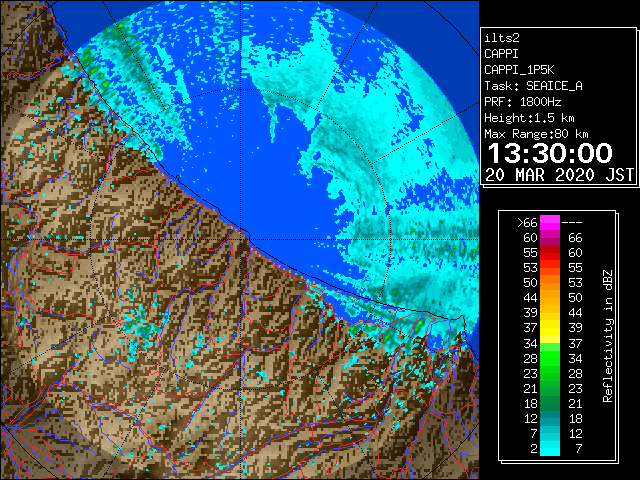Click the 'CAPPI' product label

tap(501, 54)
